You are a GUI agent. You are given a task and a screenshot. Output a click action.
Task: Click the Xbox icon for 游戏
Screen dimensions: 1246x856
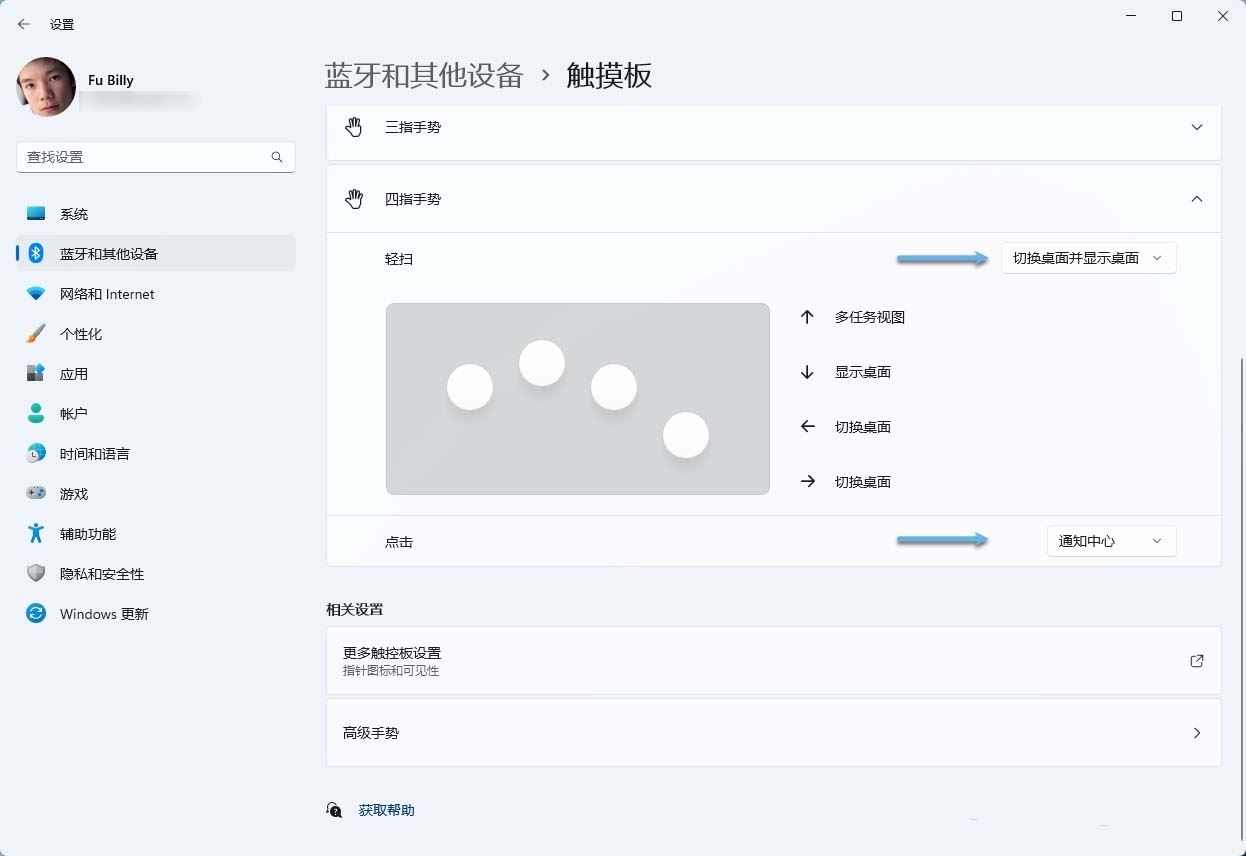click(x=36, y=493)
